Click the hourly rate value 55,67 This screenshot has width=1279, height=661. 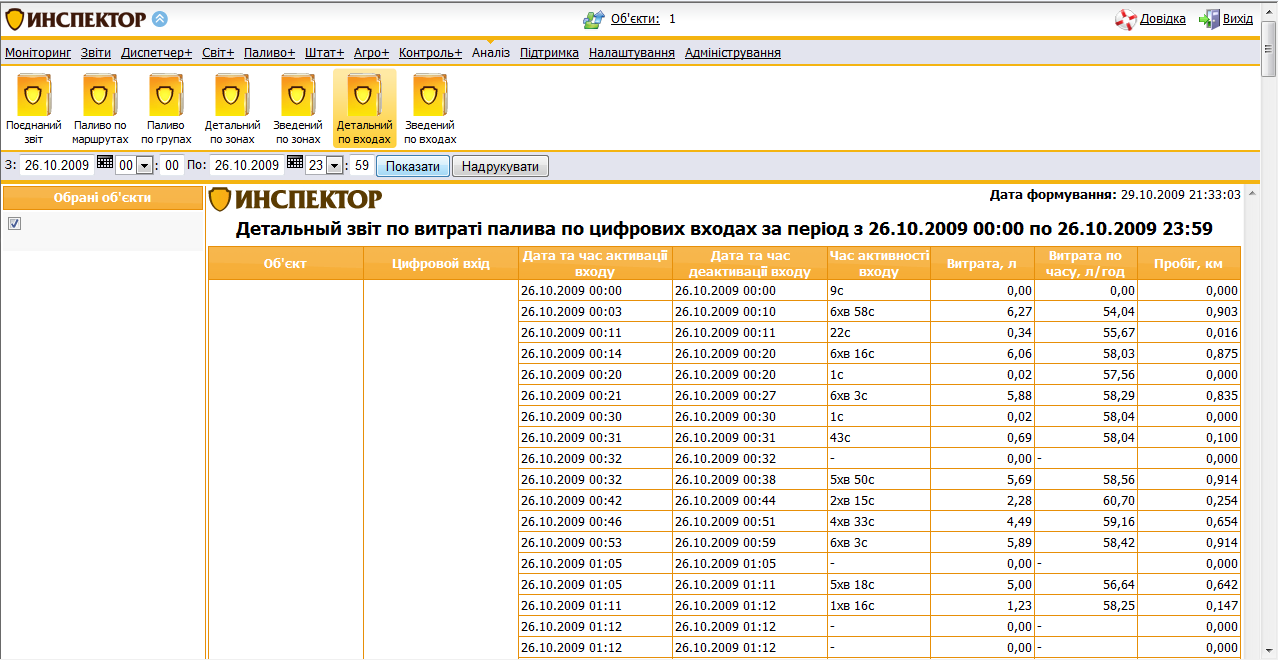pos(1086,333)
